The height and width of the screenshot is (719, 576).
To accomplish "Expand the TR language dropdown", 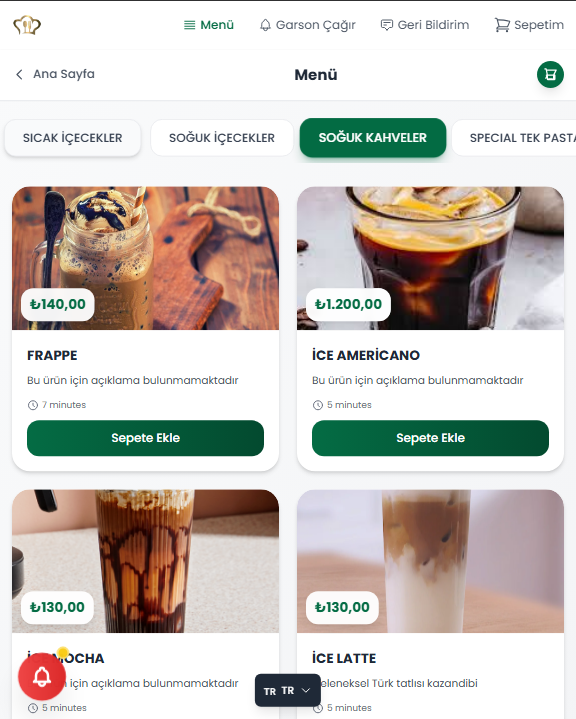I will tap(288, 691).
